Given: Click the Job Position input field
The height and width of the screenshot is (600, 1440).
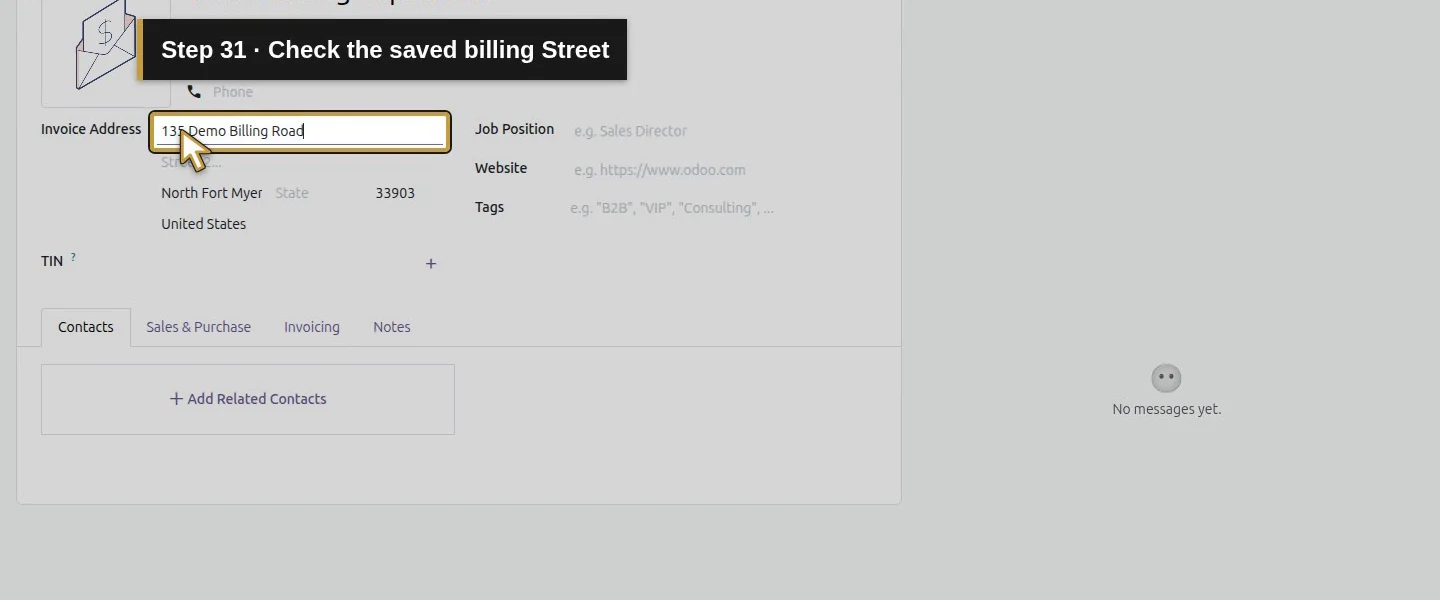Looking at the screenshot, I should tap(723, 131).
